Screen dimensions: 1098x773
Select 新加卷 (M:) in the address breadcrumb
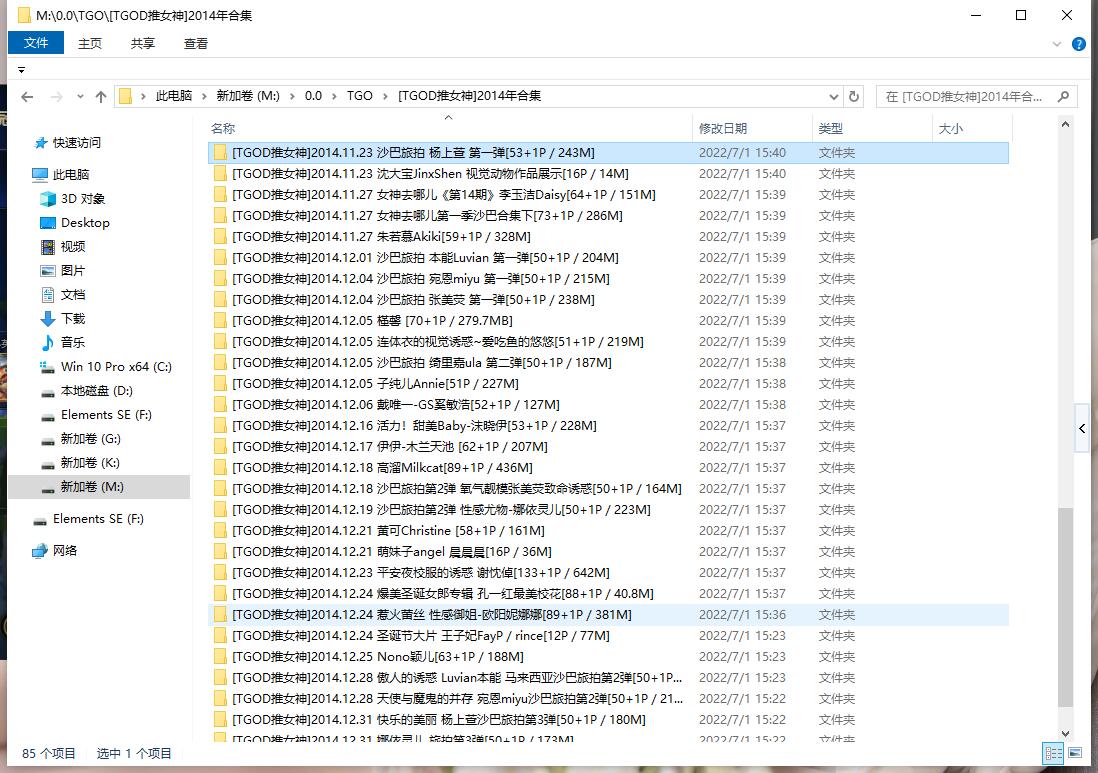(x=248, y=96)
